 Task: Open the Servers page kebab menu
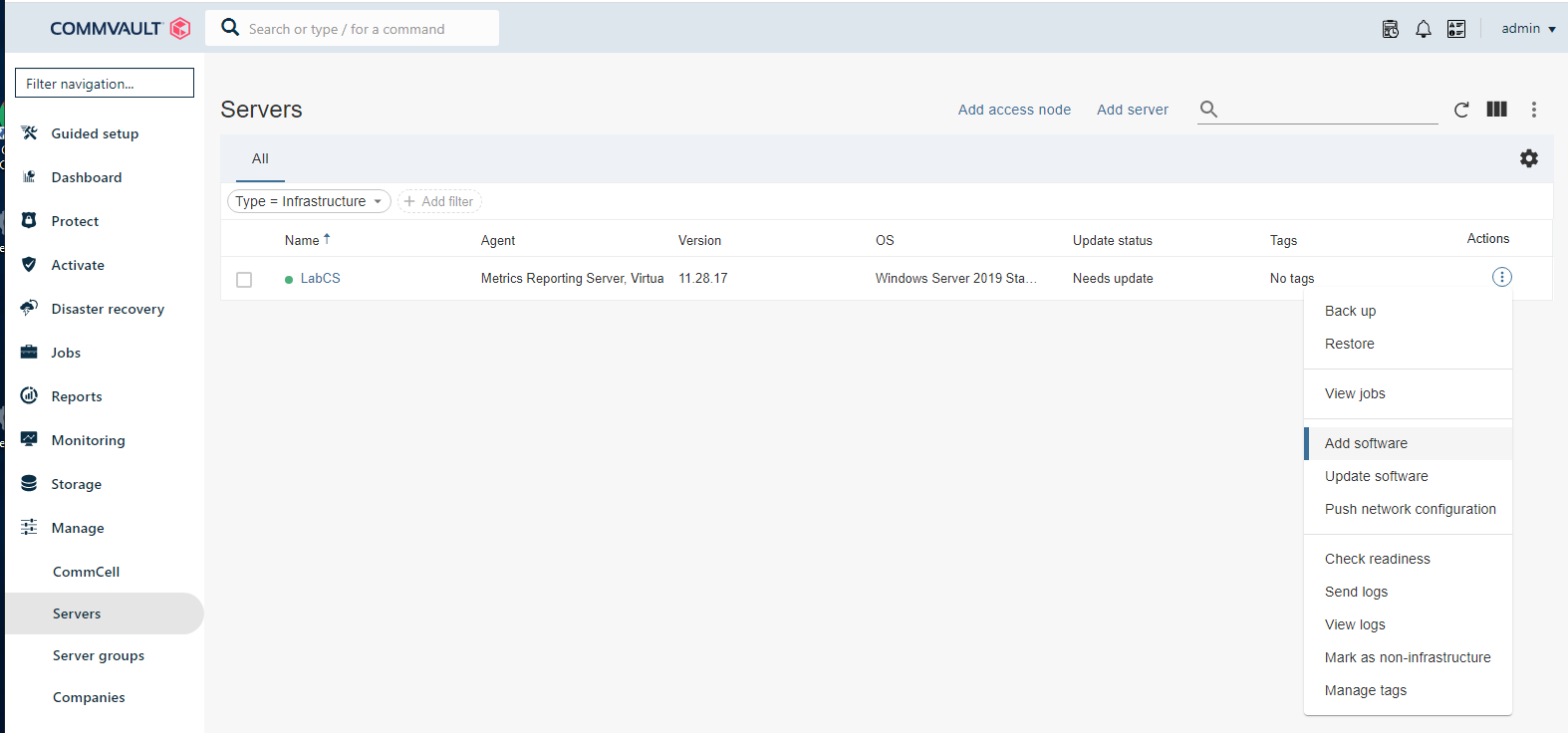pos(1533,110)
